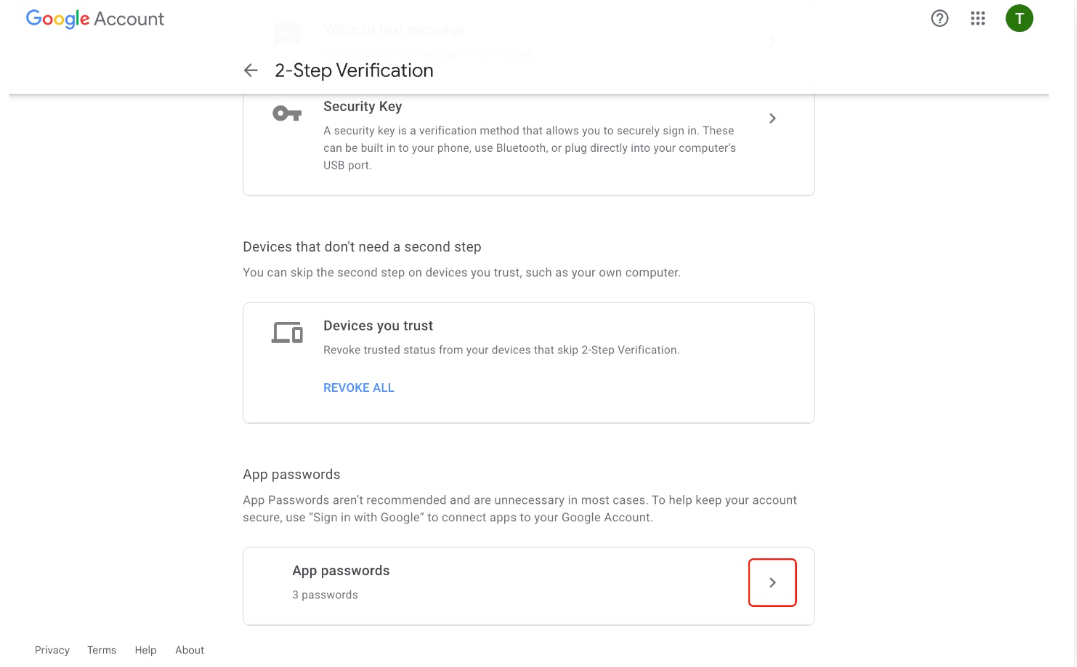The width and height of the screenshot is (1077, 667).
Task: Click the "3 passwords" count text
Action: point(325,595)
